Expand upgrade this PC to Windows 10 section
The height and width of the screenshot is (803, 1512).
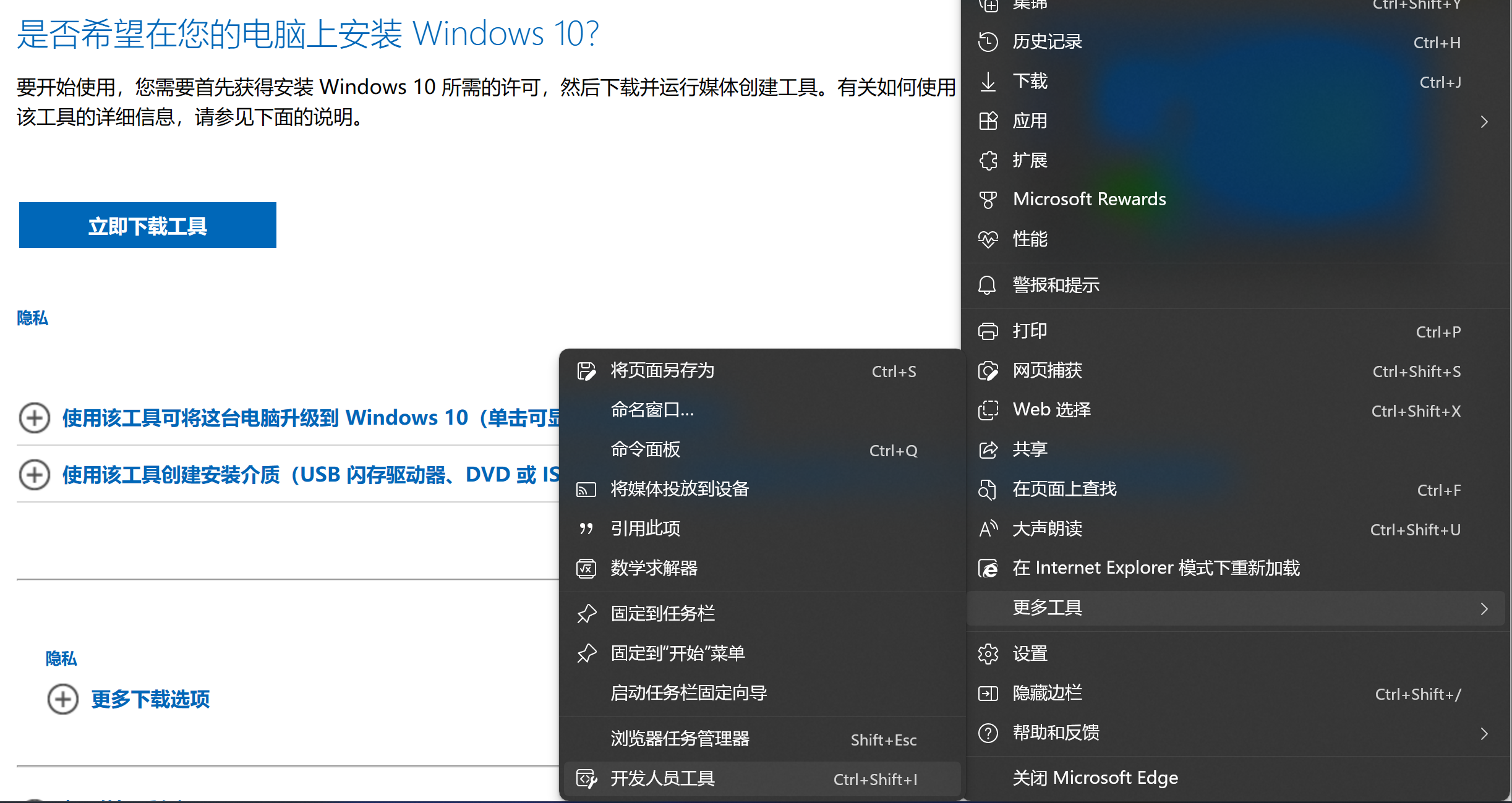[35, 418]
